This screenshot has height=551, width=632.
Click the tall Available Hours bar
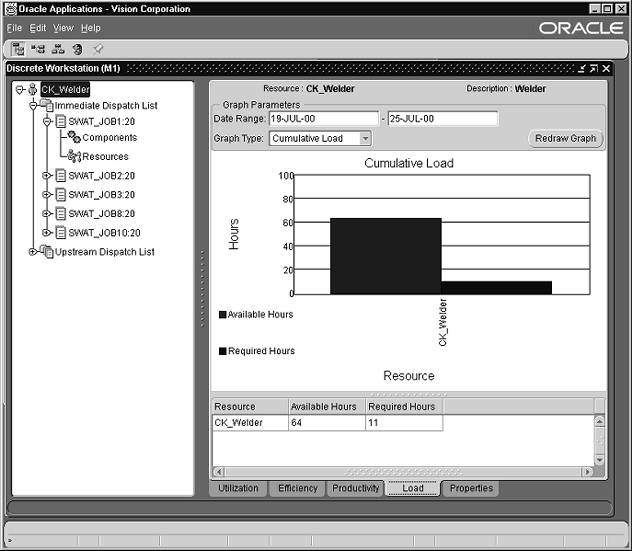tap(386, 256)
